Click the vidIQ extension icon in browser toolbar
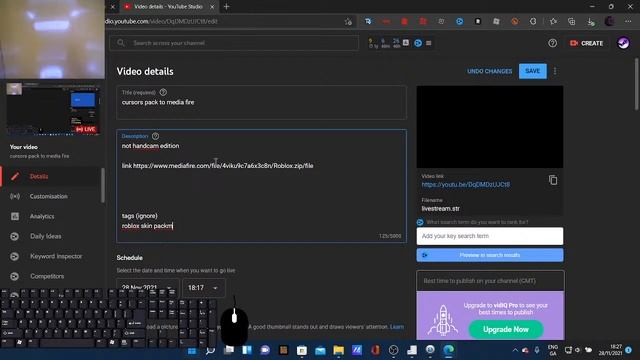Viewport: 640px width, 360px height. 460,21
